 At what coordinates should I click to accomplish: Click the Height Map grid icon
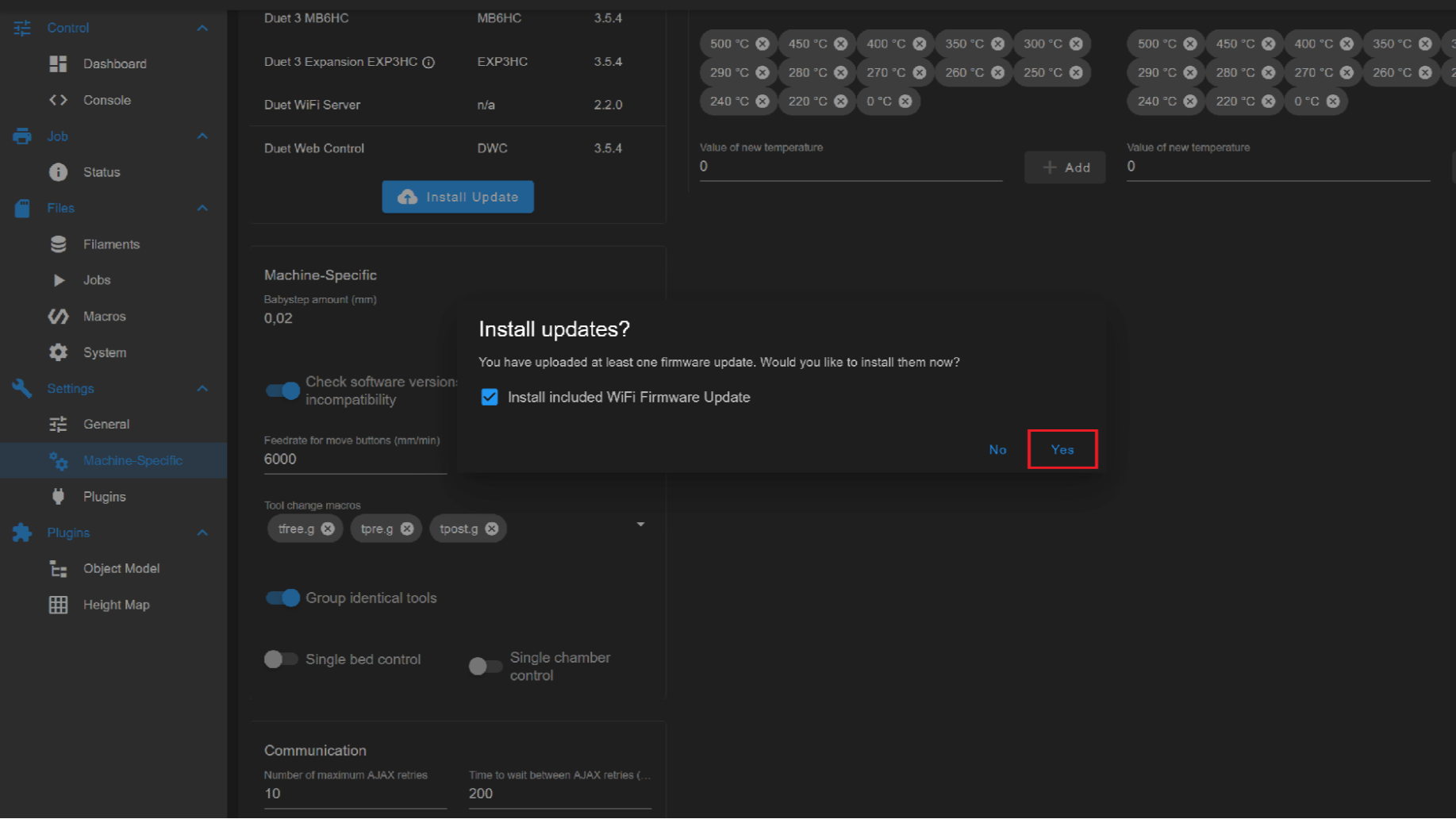(58, 605)
